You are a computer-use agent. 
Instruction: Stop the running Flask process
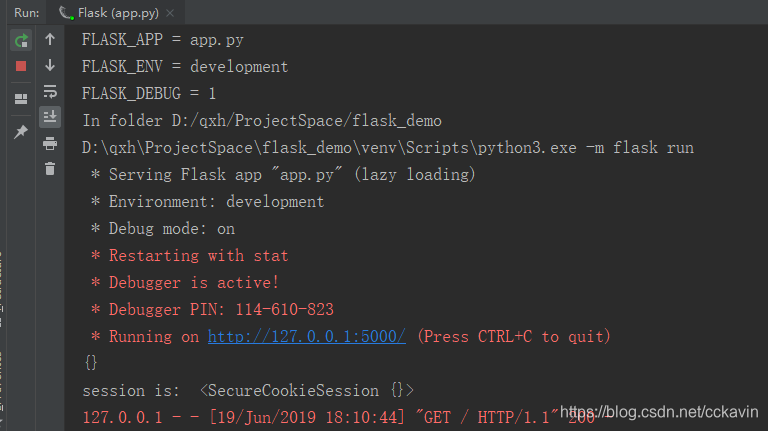(21, 66)
